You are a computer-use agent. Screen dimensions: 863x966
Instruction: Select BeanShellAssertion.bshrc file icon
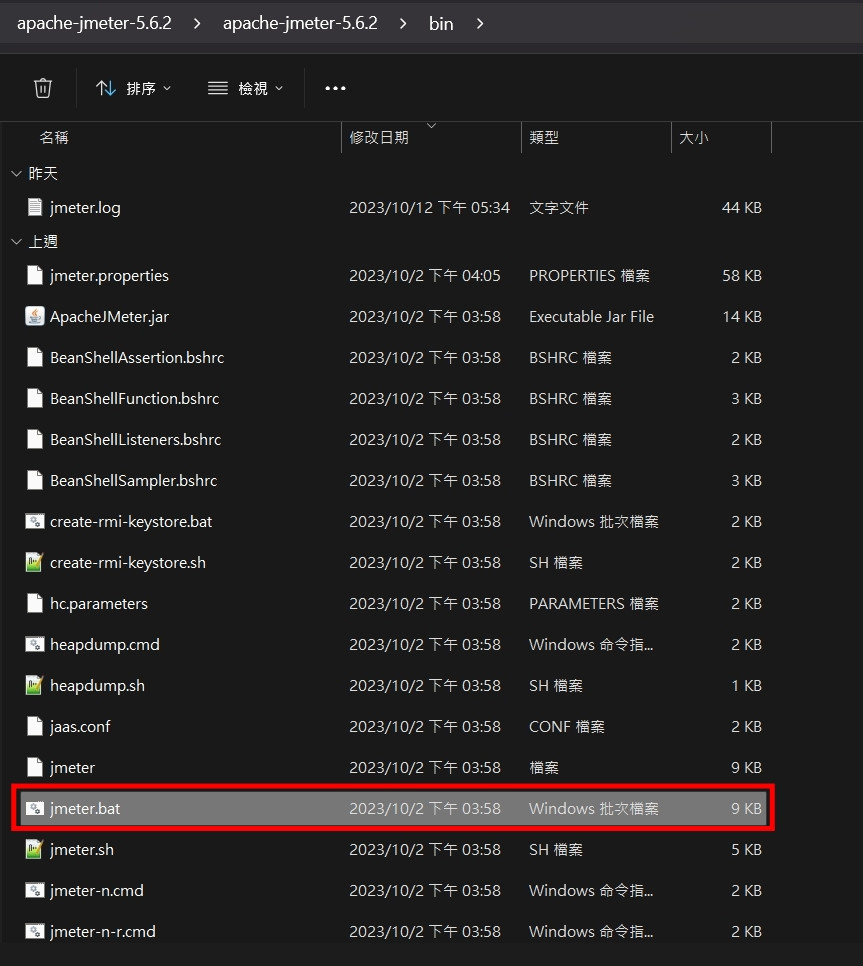(35, 357)
